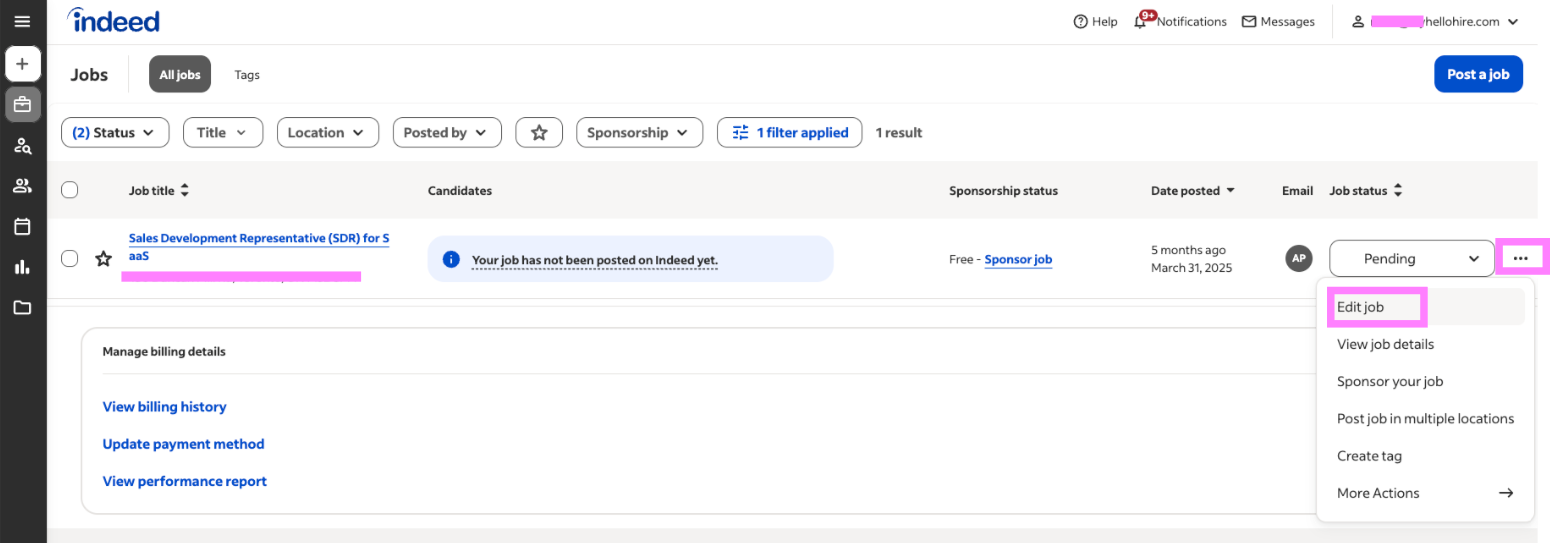Switch to the Tags tab
Screen dimensions: 1550x543
point(247,75)
